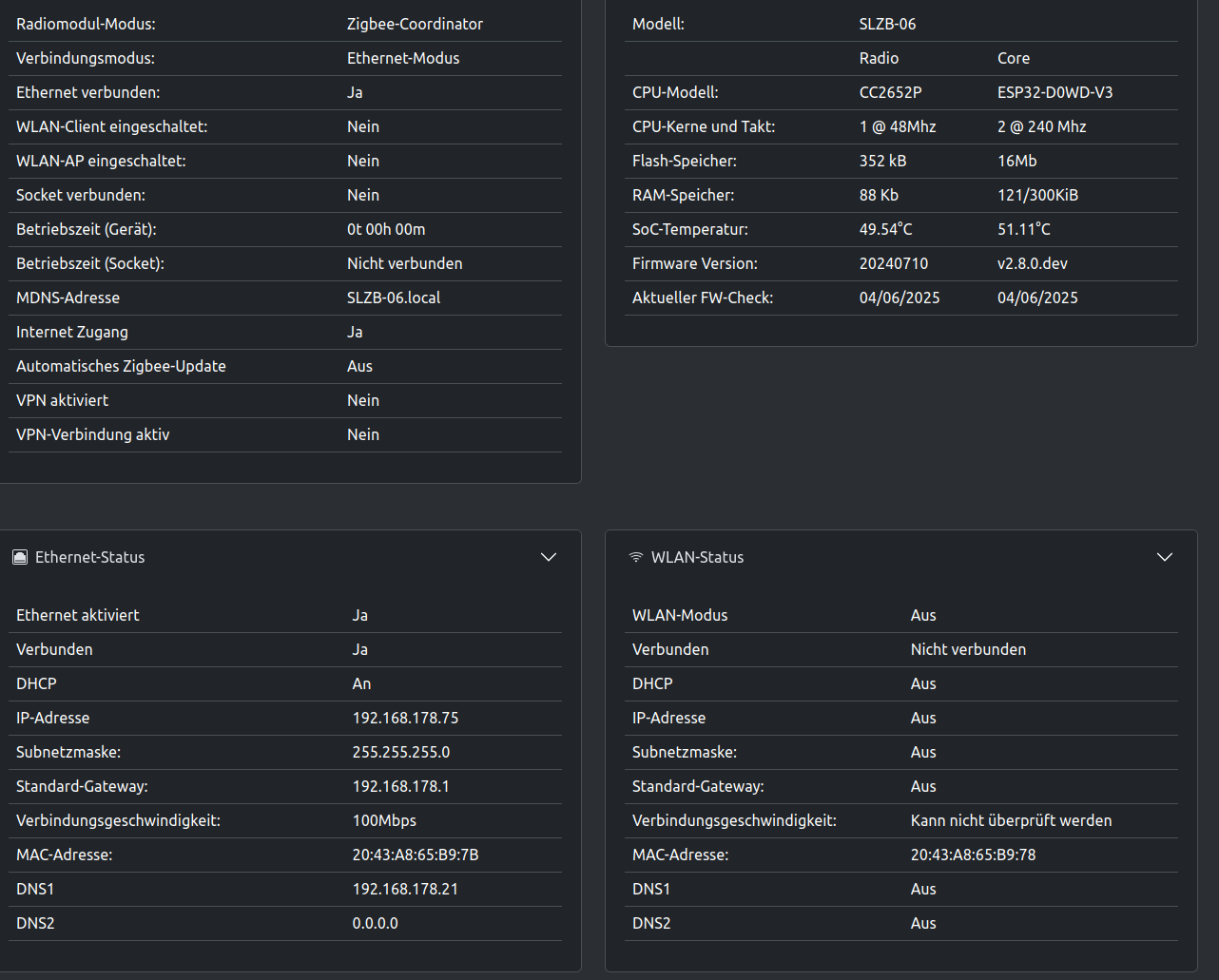Click the Core CPU model ESP32-D0WD-V3
The width and height of the screenshot is (1219, 980).
click(x=1055, y=92)
